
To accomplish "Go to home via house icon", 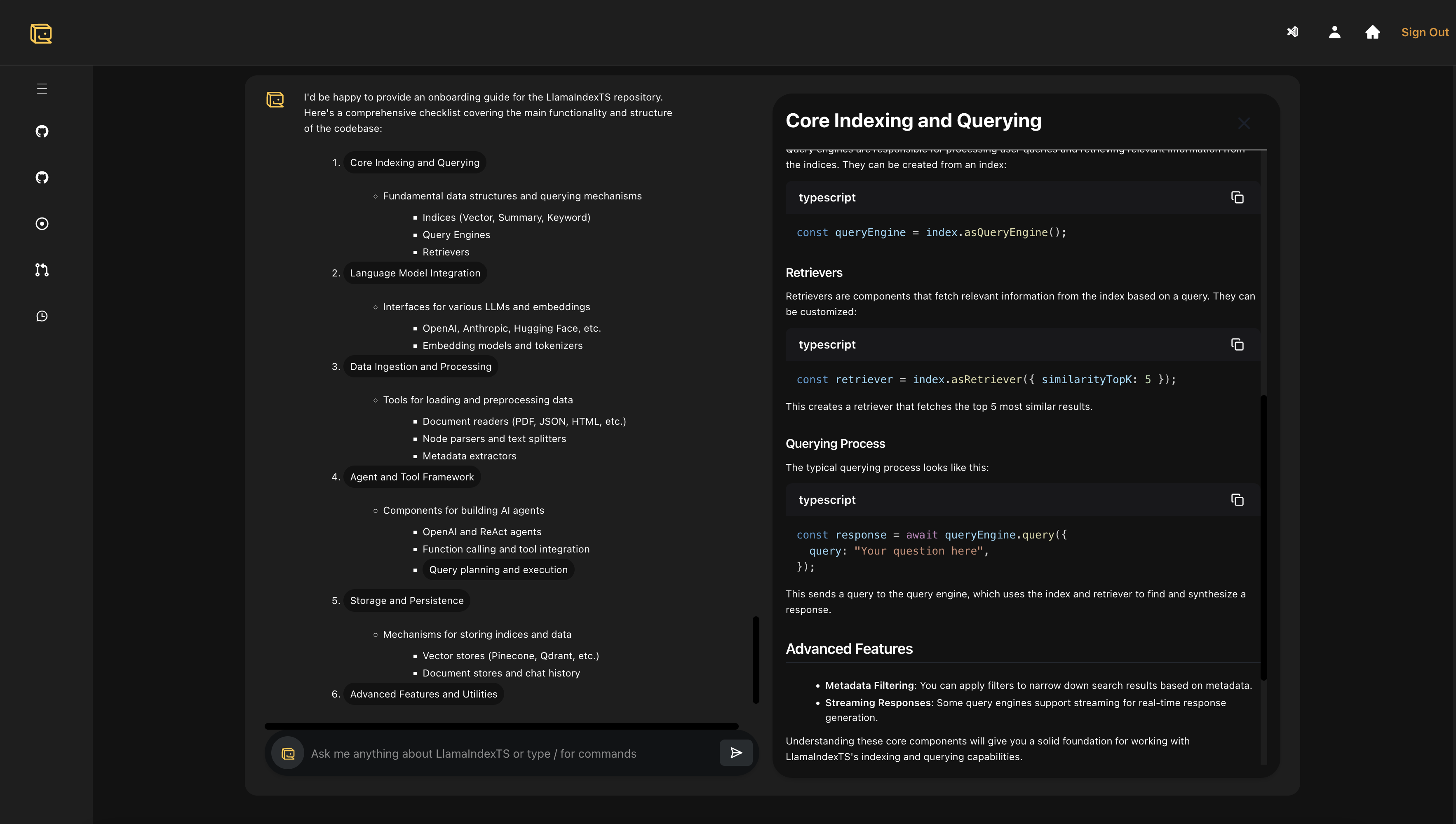I will tap(1372, 32).
